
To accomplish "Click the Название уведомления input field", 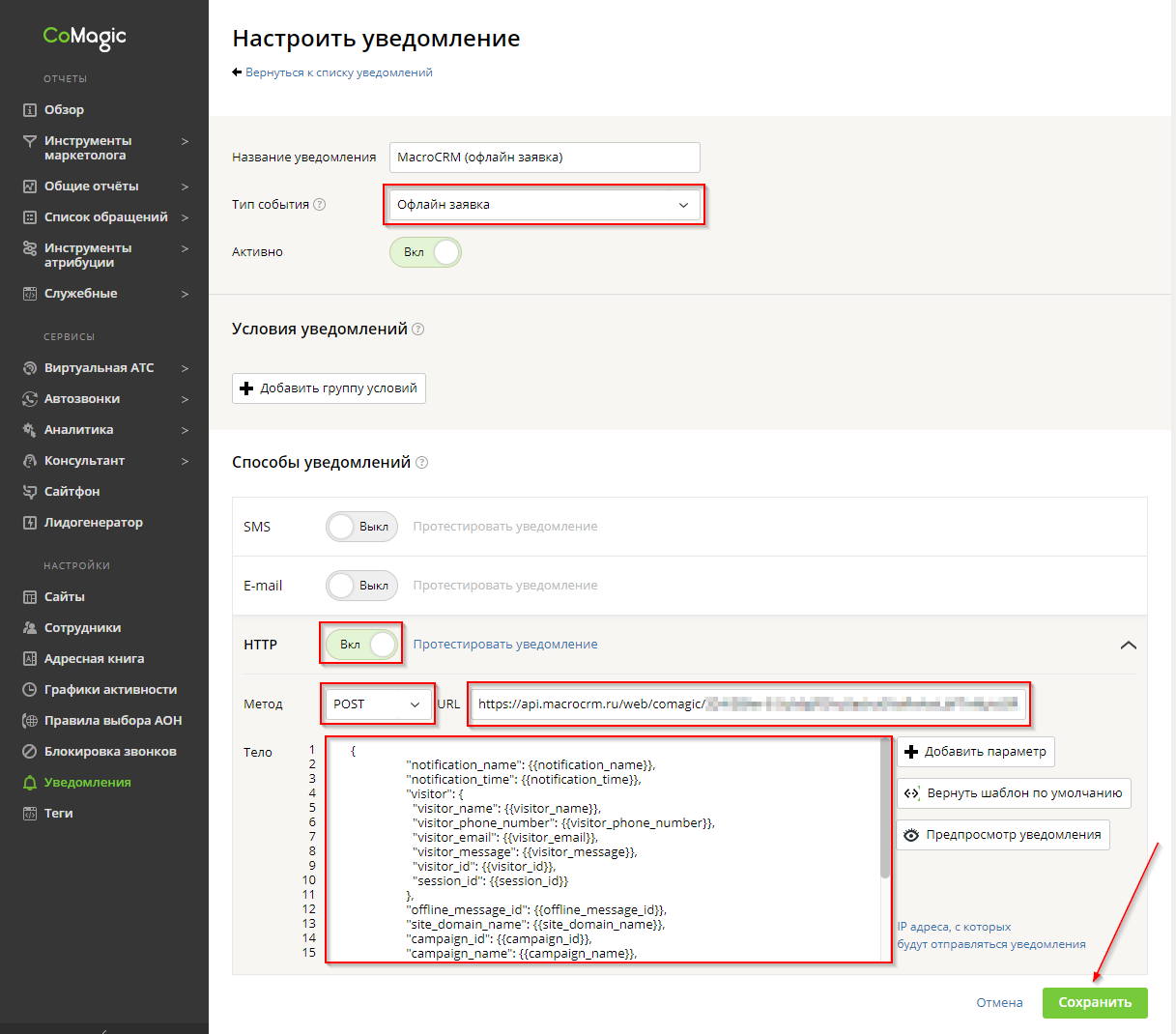I will (x=544, y=158).
